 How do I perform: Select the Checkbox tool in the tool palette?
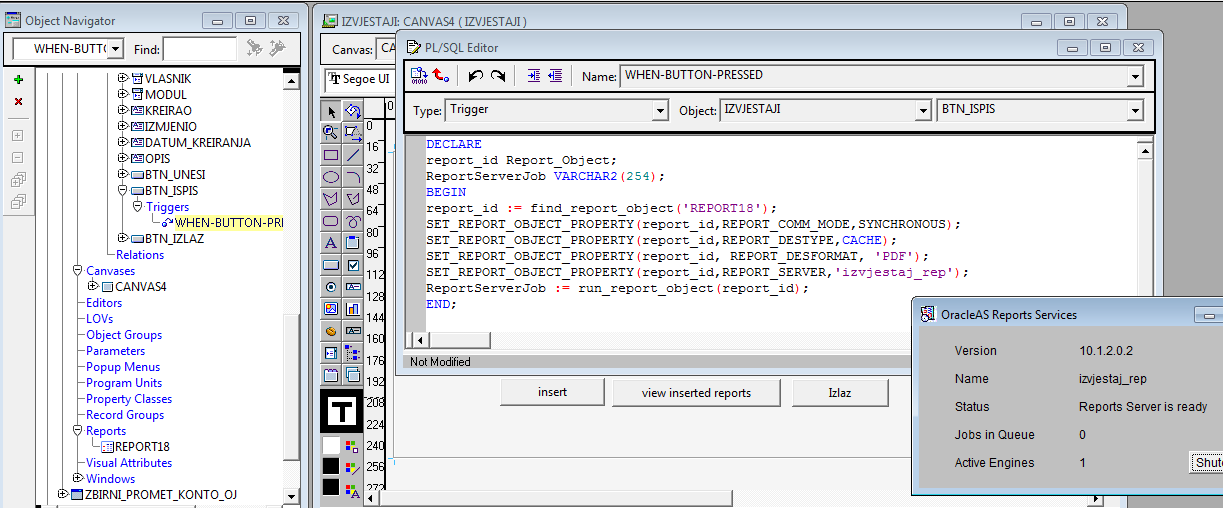[x=353, y=265]
